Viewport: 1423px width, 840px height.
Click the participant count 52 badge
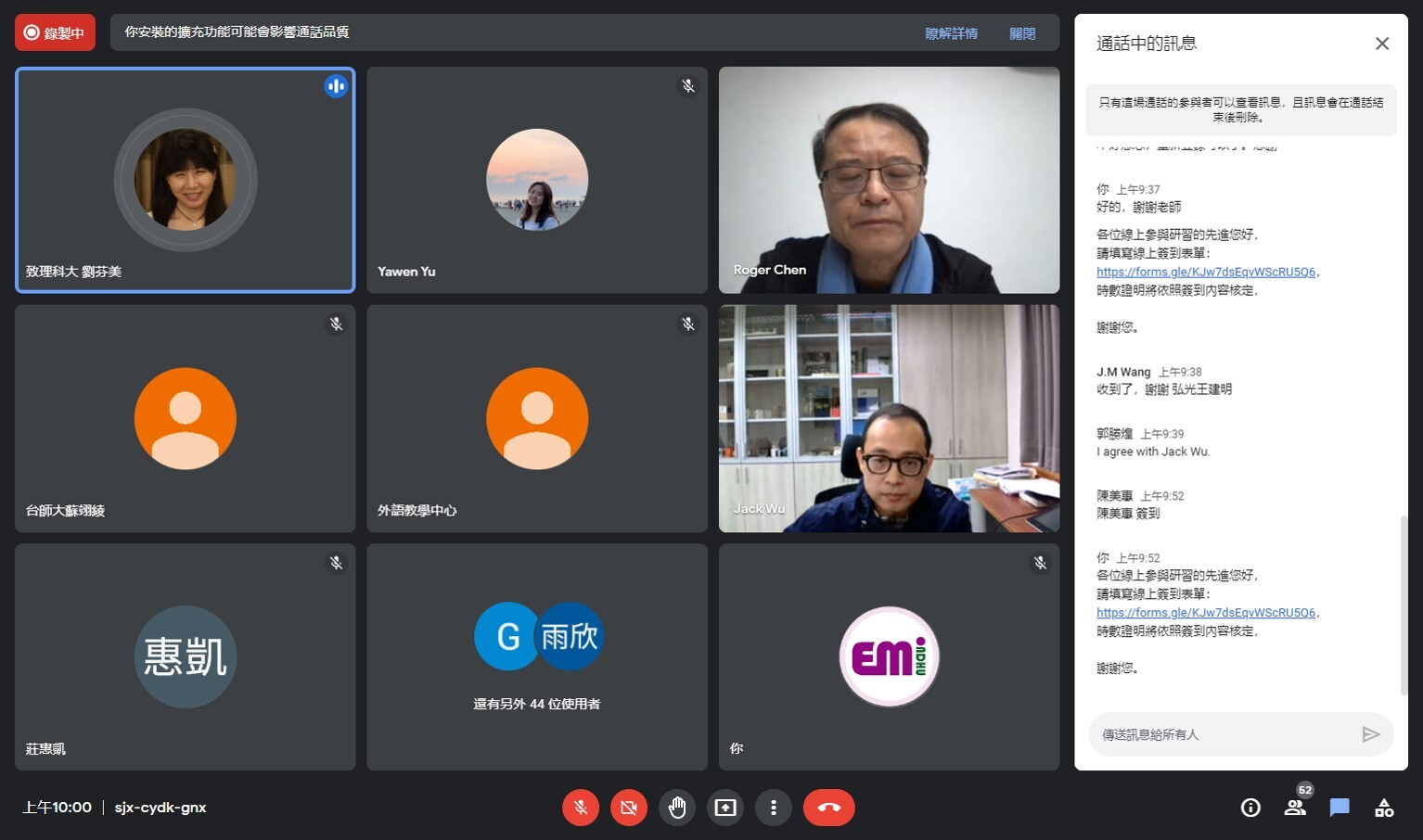tap(1305, 791)
